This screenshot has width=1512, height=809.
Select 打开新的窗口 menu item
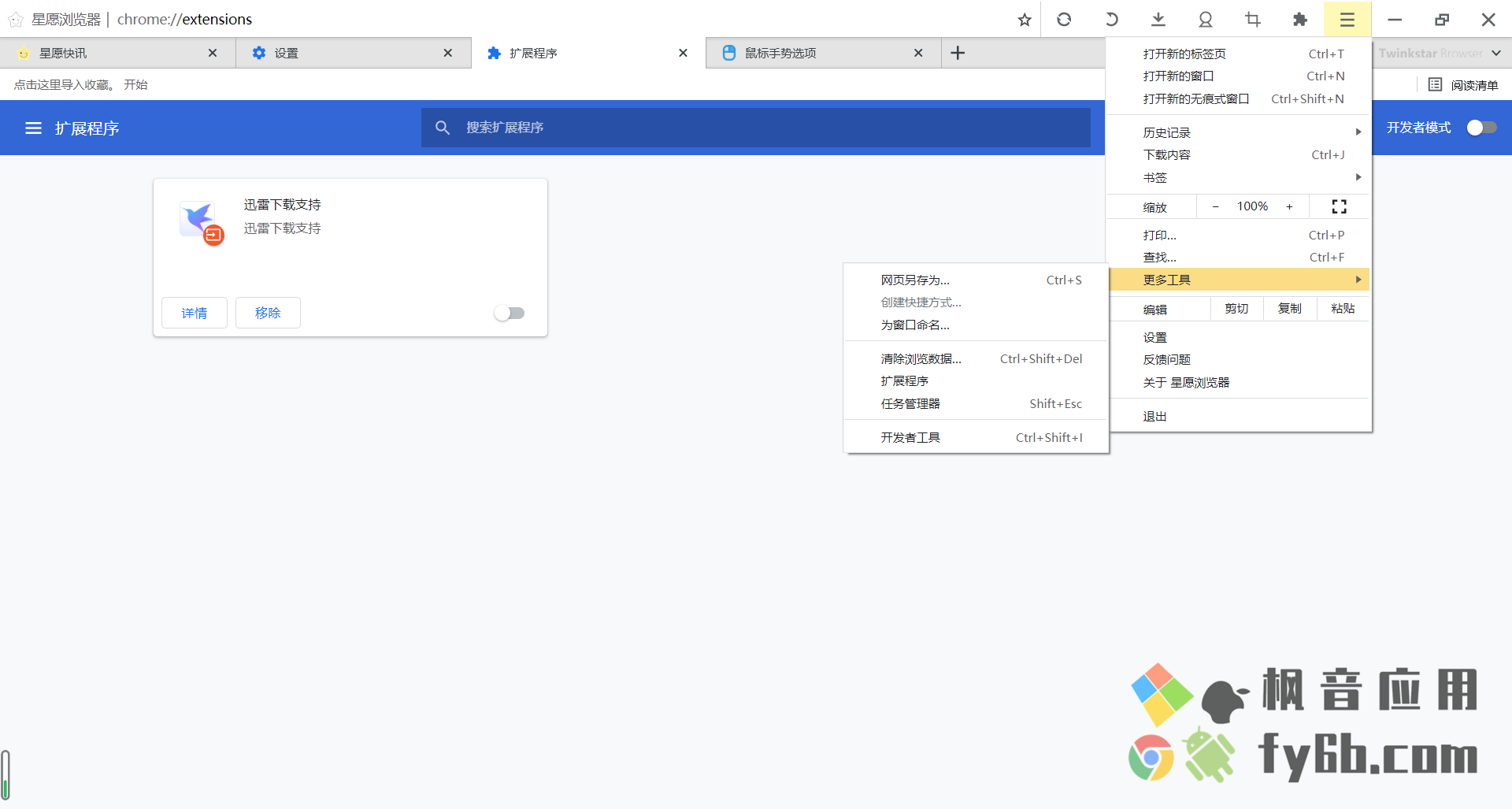coord(1239,76)
